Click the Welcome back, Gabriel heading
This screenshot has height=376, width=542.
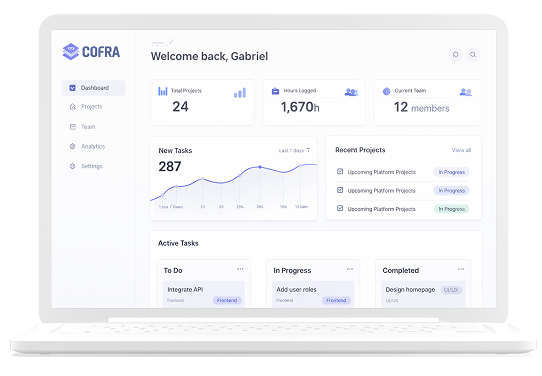[209, 56]
